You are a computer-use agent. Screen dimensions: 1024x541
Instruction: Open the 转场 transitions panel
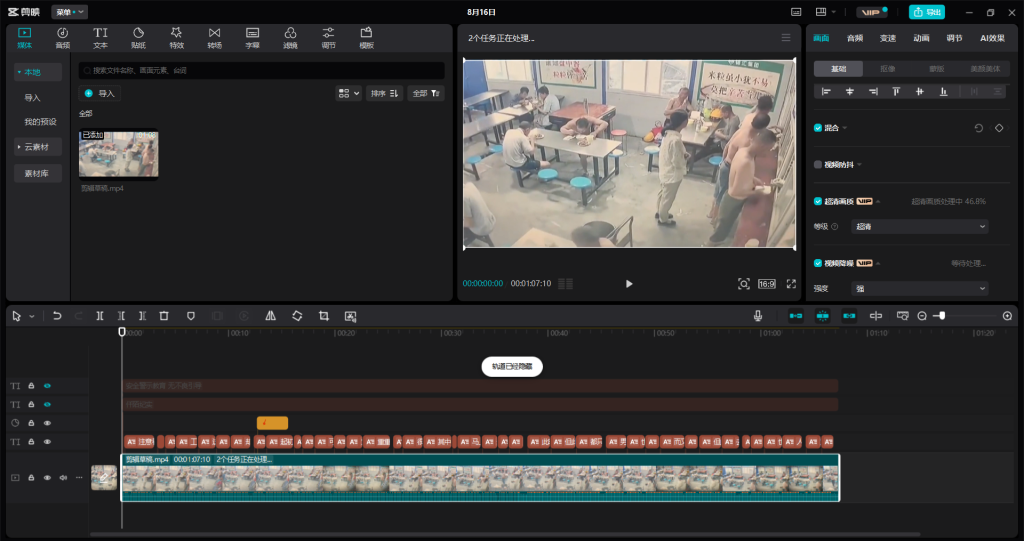tap(214, 38)
